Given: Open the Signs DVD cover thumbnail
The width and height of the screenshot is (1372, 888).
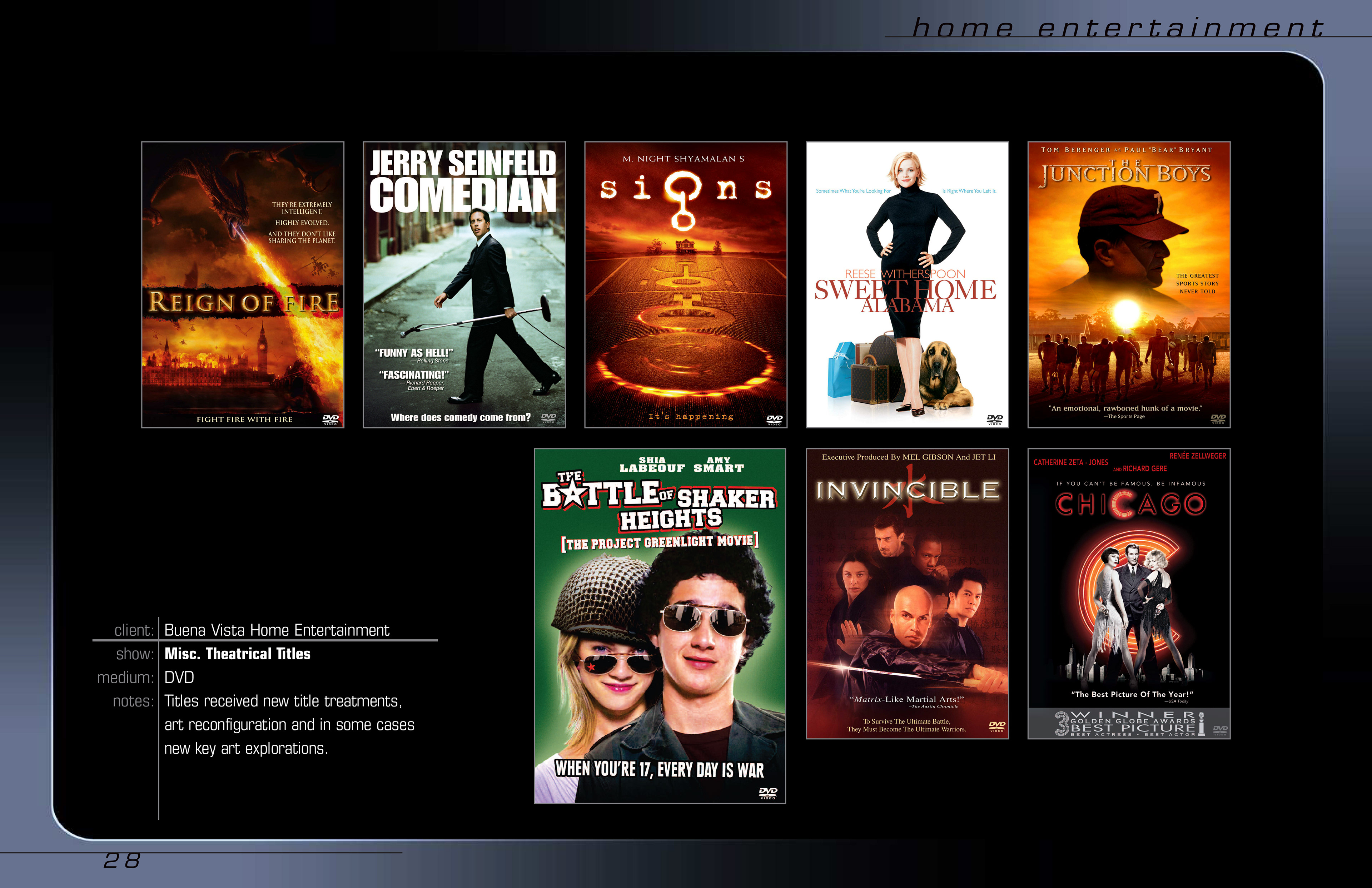Looking at the screenshot, I should pyautogui.click(x=685, y=284).
